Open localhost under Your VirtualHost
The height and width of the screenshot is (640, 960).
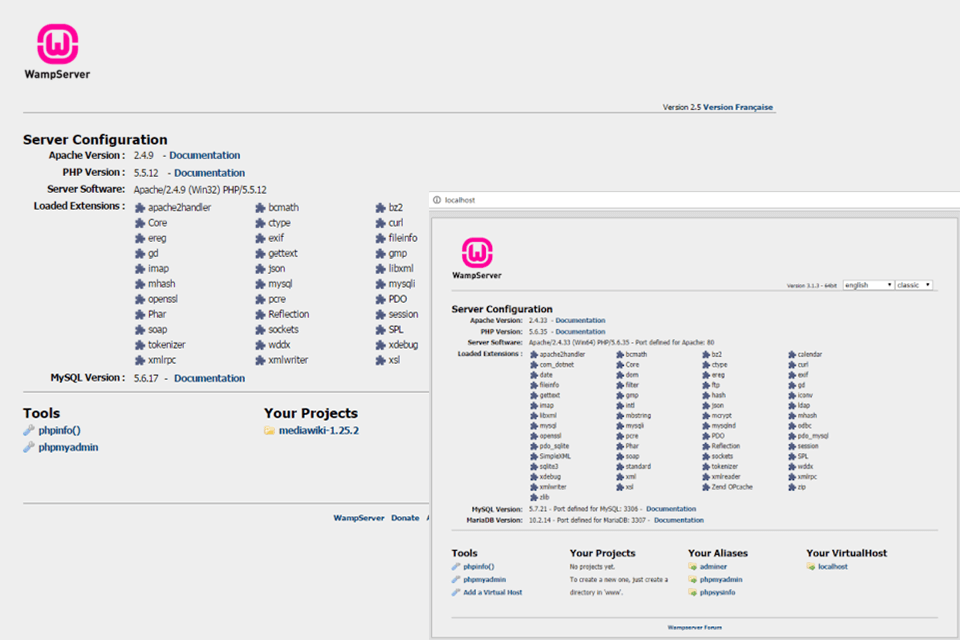833,567
